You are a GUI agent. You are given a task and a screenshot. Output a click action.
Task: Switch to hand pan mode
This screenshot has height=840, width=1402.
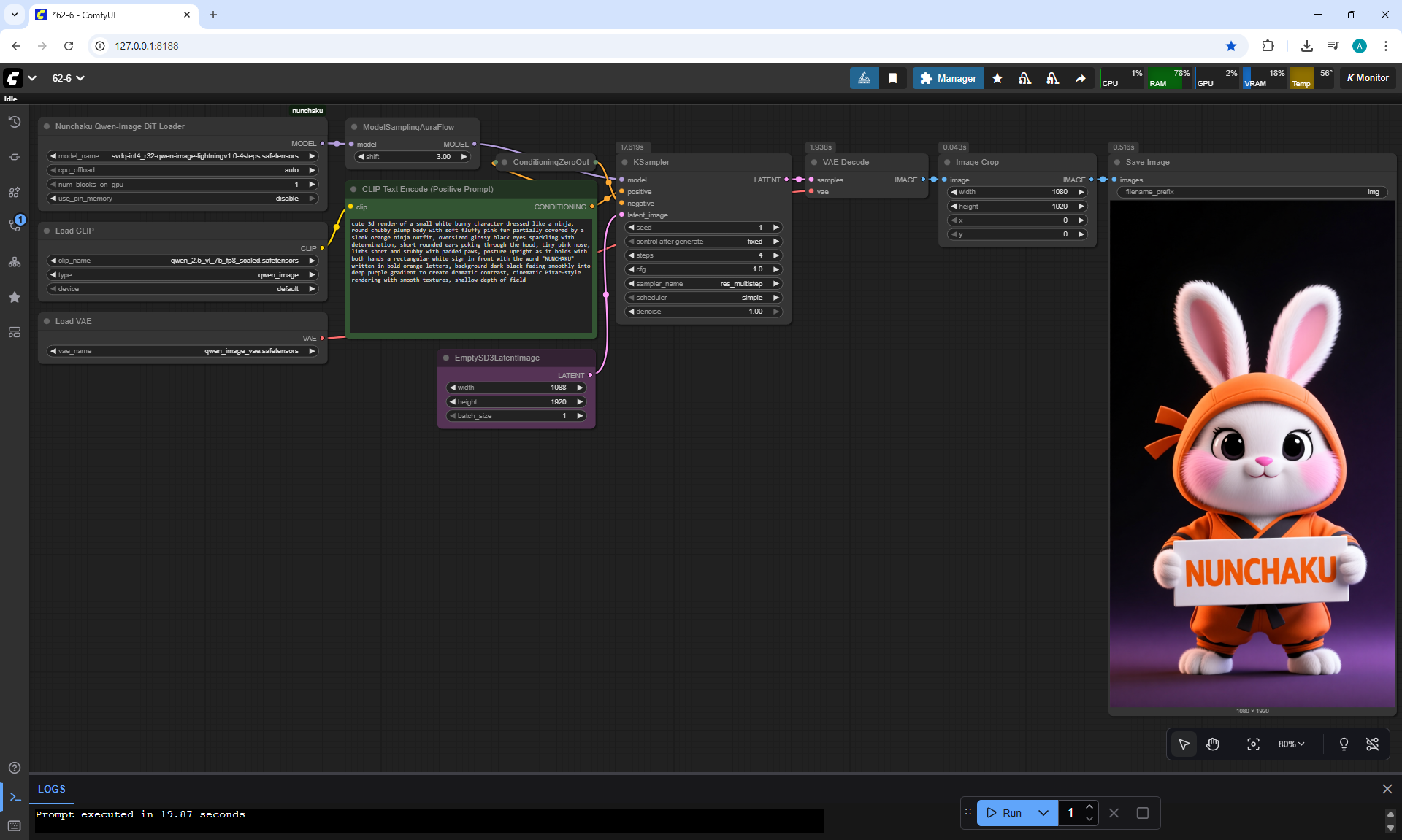coord(1213,744)
